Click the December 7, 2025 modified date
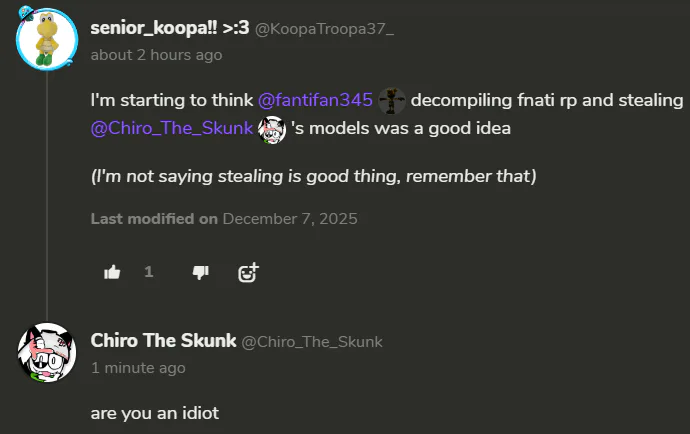 pyautogui.click(x=289, y=219)
